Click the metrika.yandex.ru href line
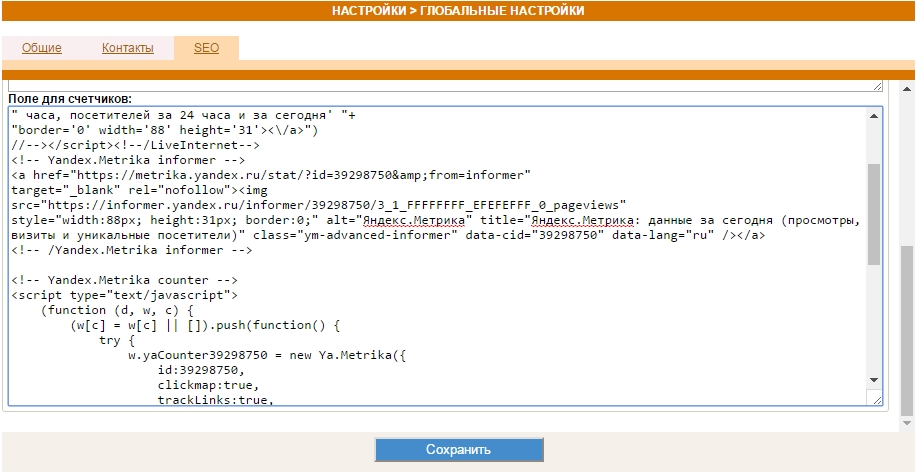 (x=271, y=175)
